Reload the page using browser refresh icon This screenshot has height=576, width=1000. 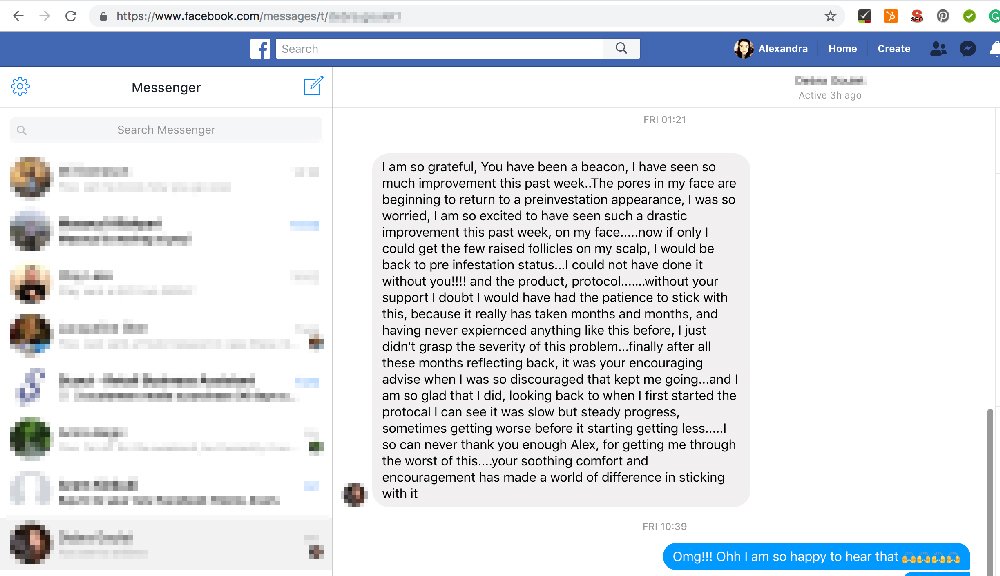[x=71, y=16]
